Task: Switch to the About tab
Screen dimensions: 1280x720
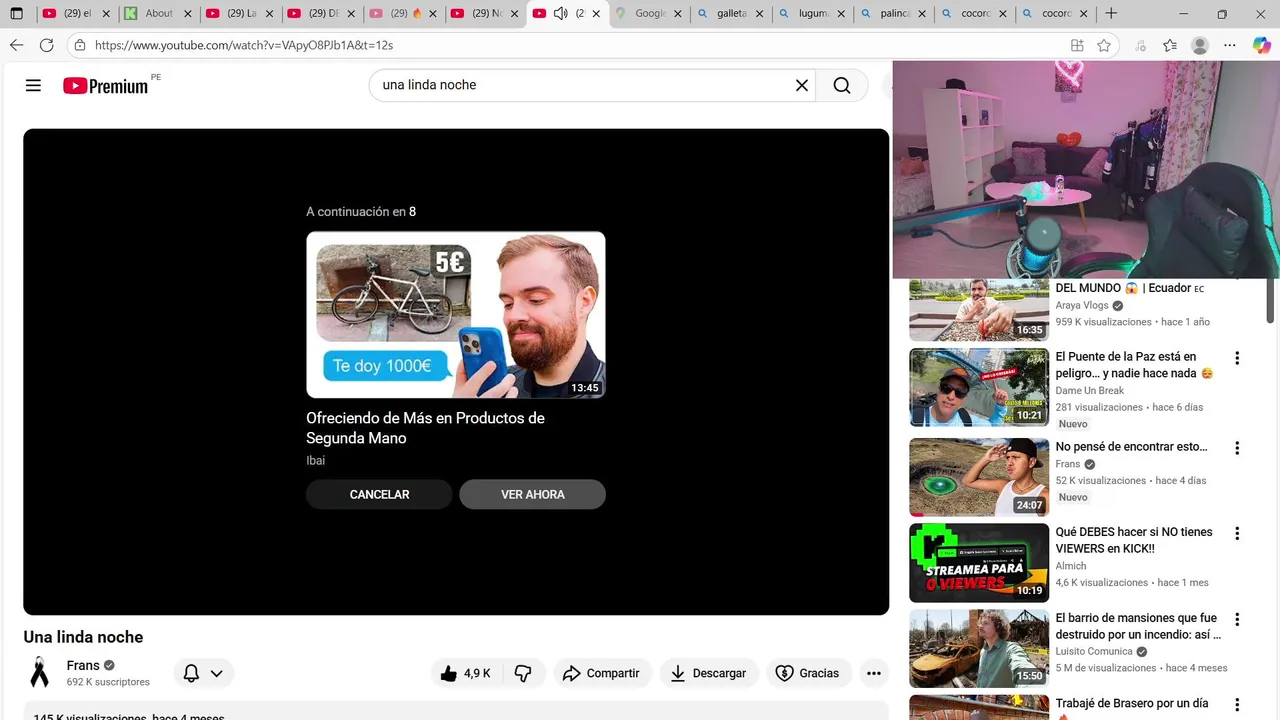Action: (158, 14)
